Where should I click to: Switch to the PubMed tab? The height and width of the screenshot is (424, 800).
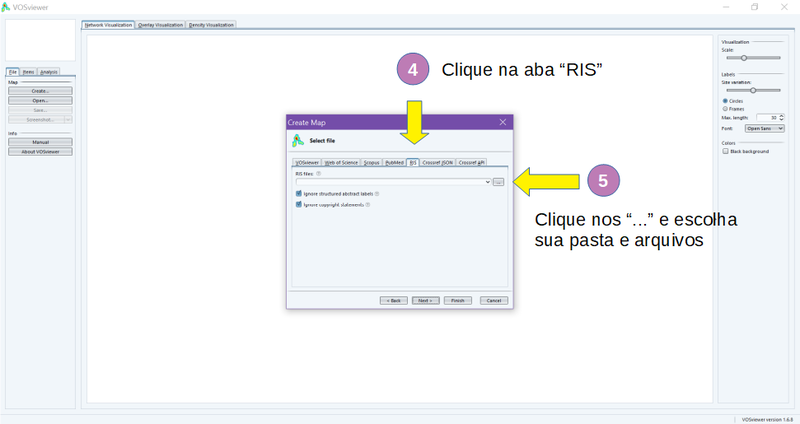point(394,162)
